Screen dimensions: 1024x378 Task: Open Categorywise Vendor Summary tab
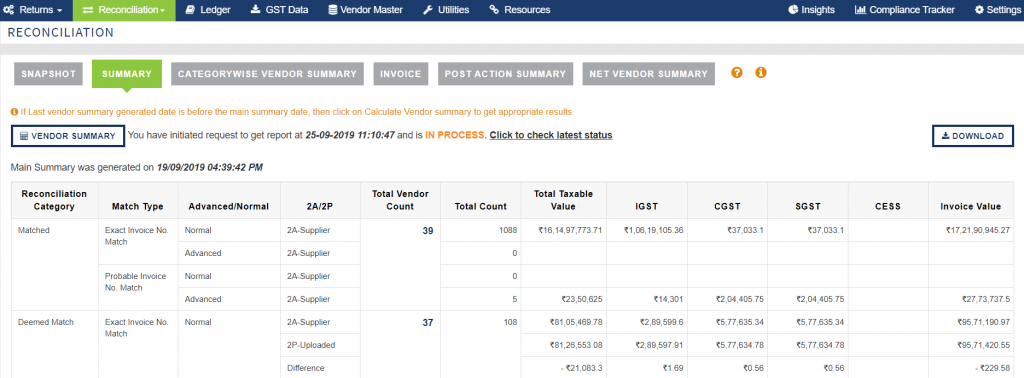267,74
